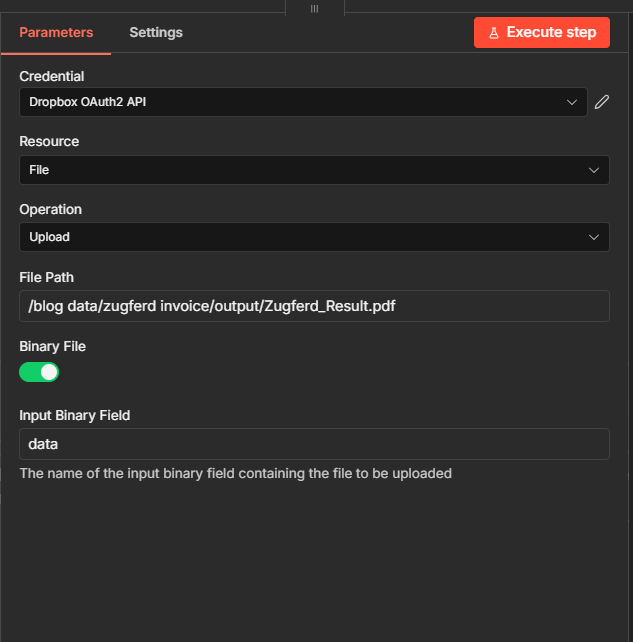Click the Credential label text
Screen dimensions: 633x642
tap(52, 76)
